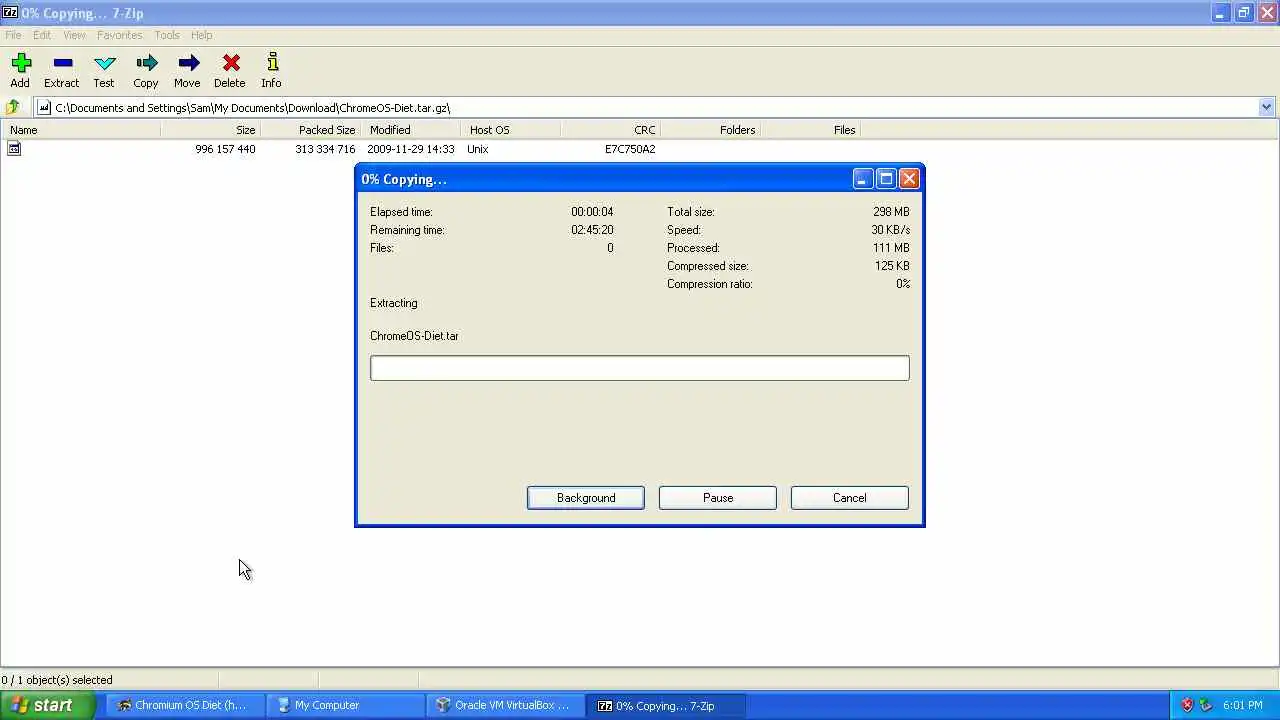Click the Test toolbar icon
Viewport: 1280px width, 720px height.
tap(104, 63)
